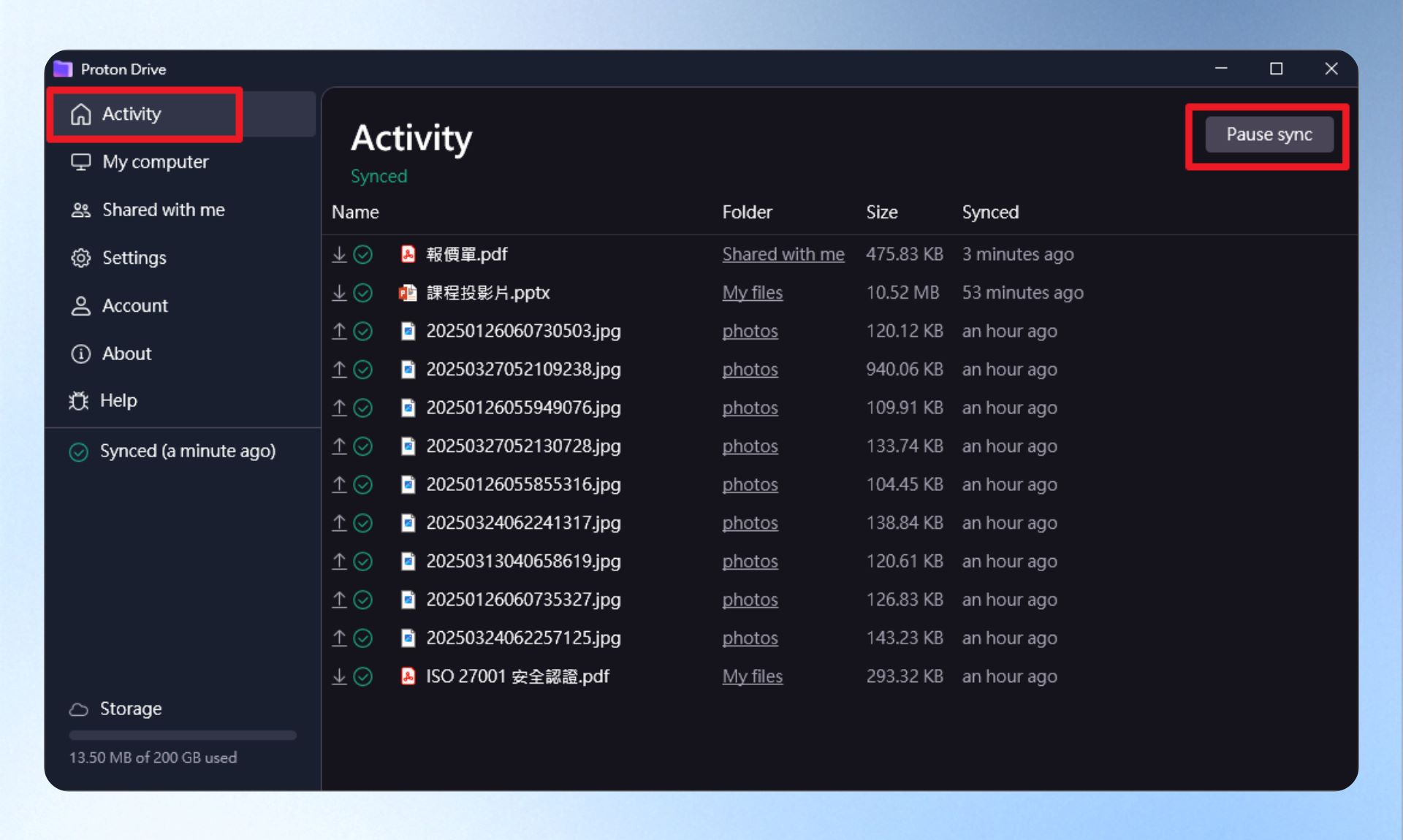1403x840 pixels.
Task: Select the 20250324062257125.jpg file row
Action: pyautogui.click(x=839, y=638)
